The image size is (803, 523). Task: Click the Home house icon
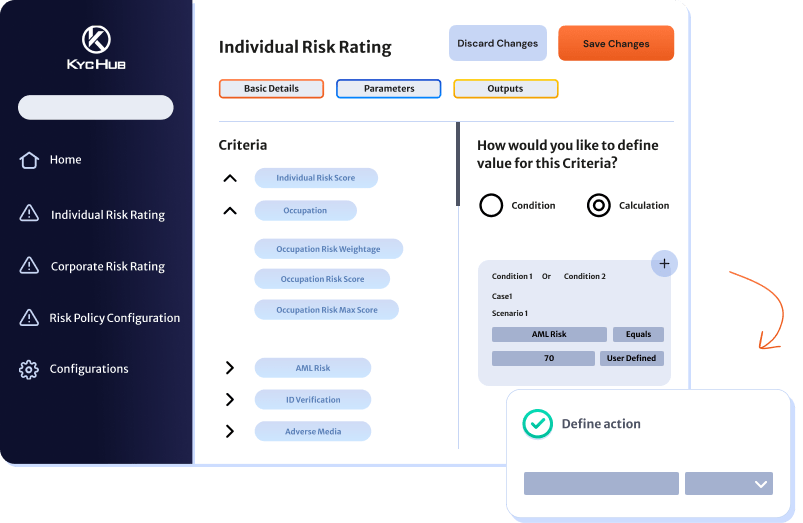click(29, 160)
